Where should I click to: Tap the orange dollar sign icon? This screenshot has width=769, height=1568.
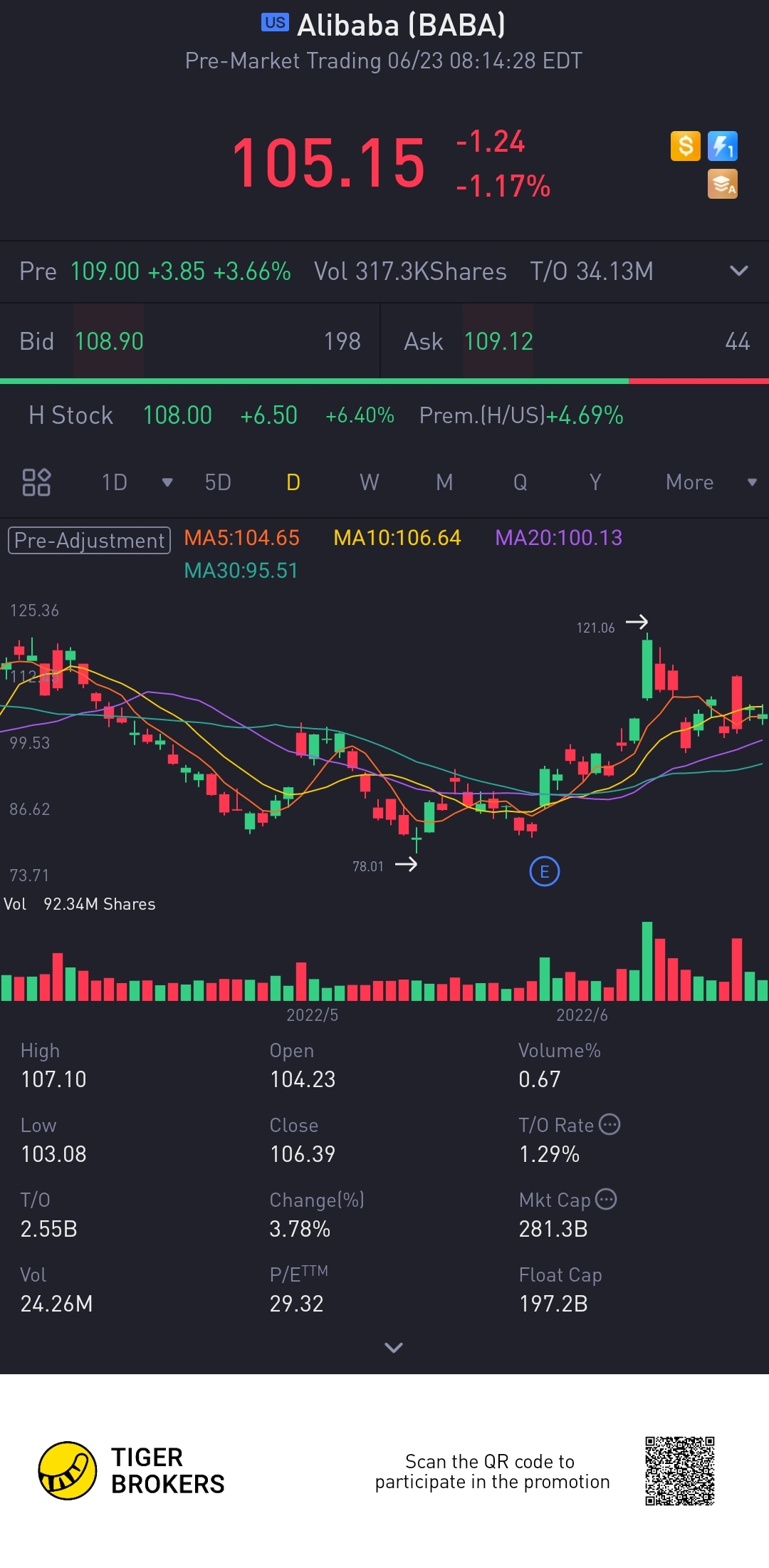click(686, 146)
